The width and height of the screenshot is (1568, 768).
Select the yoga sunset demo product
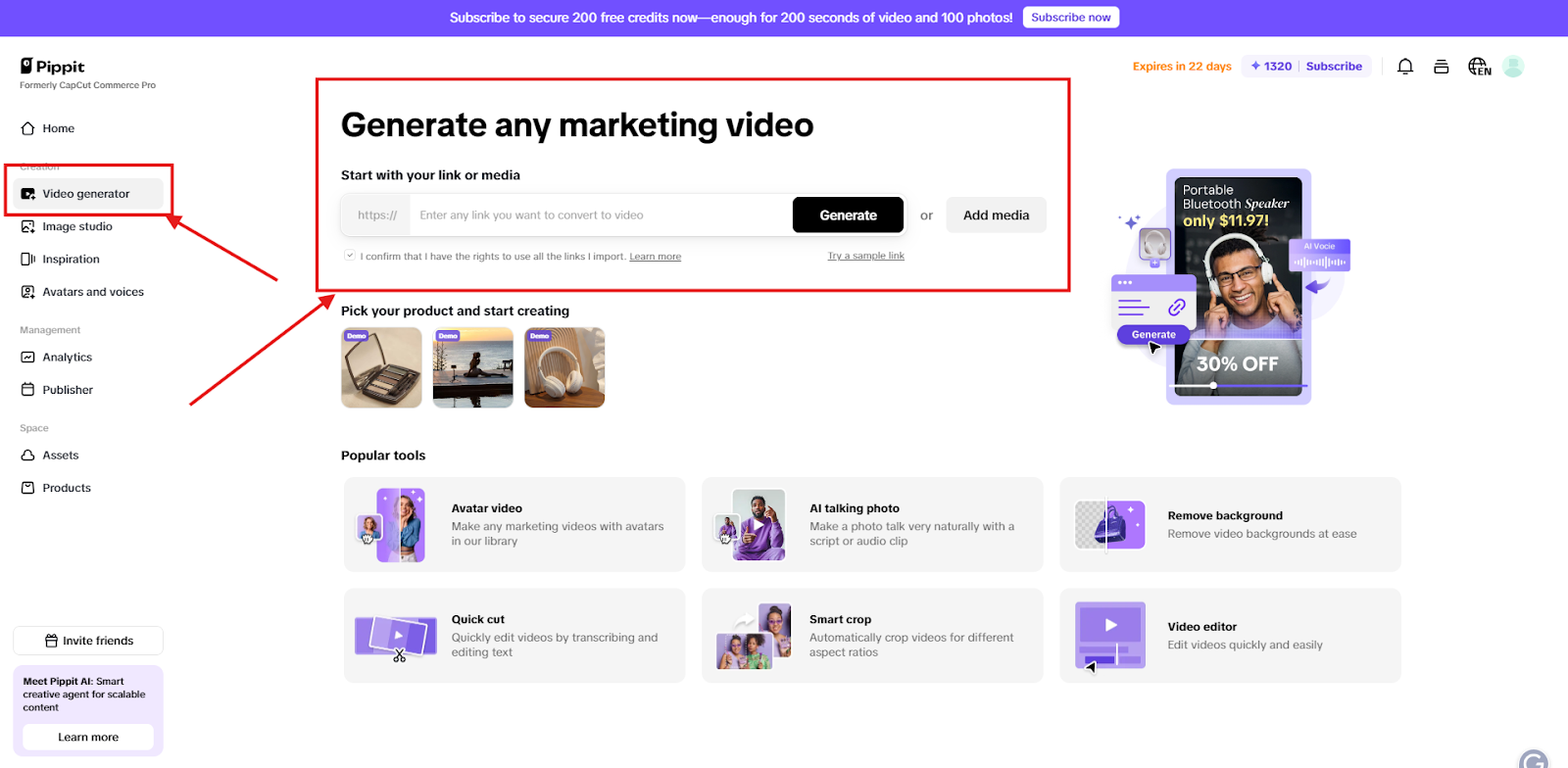473,367
